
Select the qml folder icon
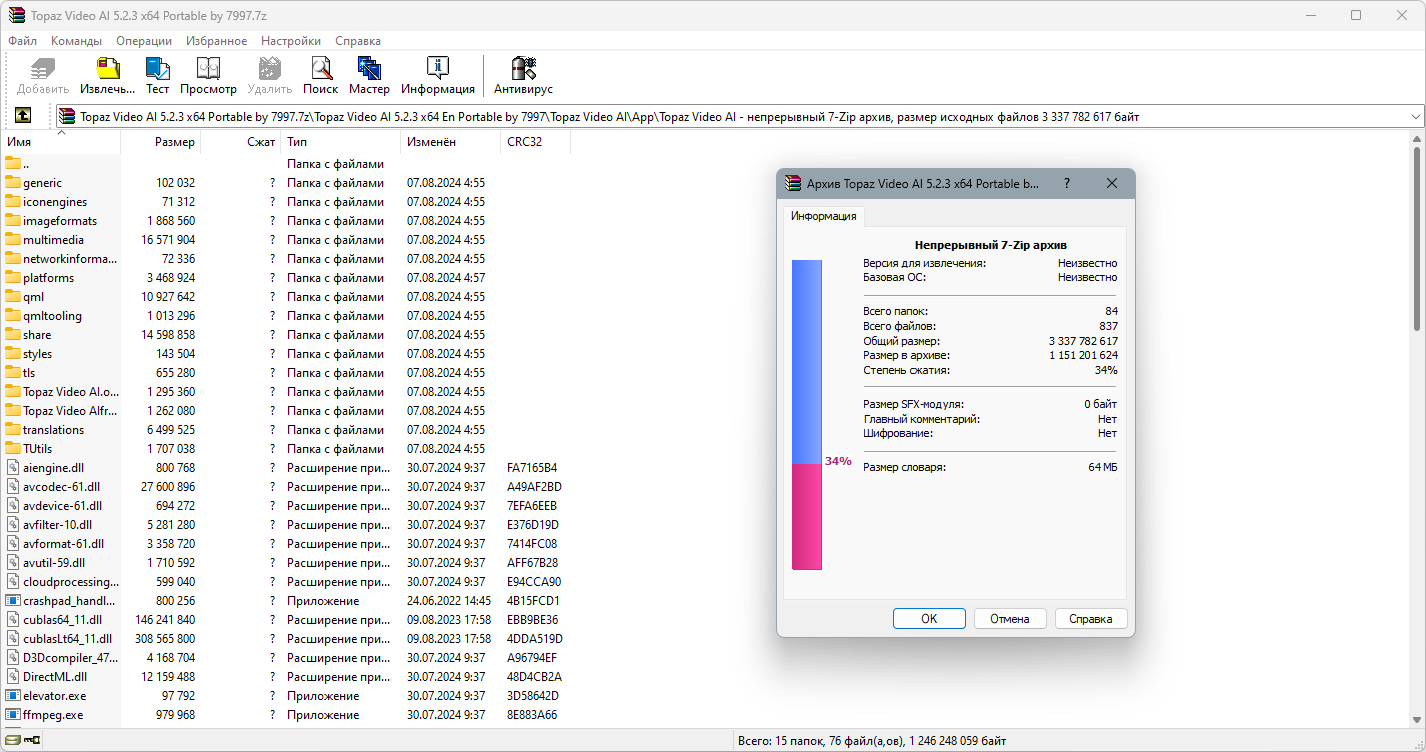(13, 296)
